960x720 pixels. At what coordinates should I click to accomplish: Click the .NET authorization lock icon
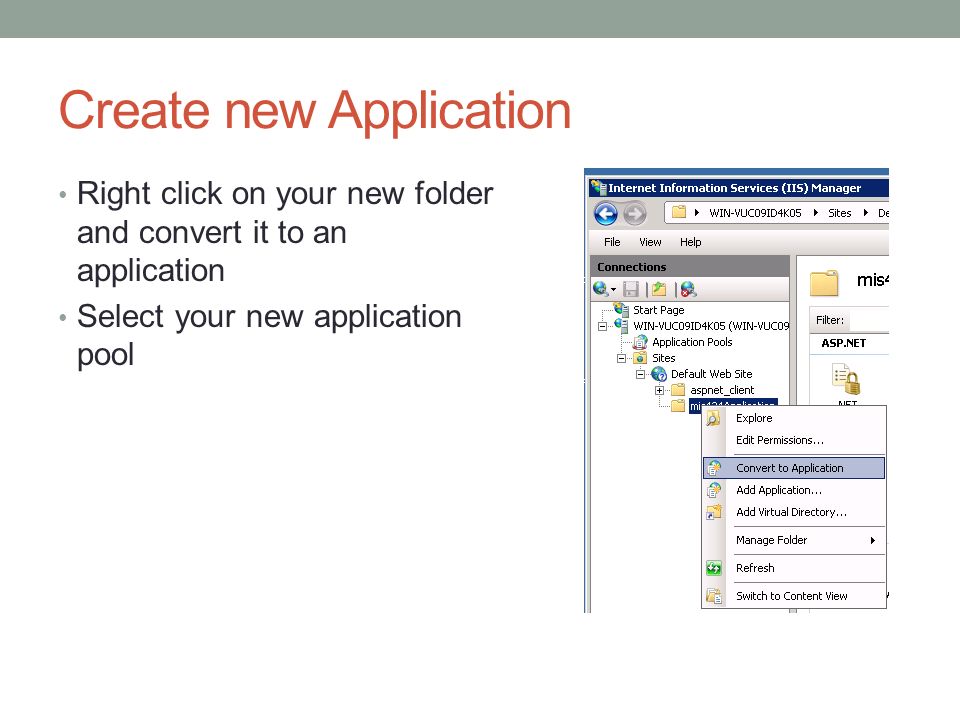pyautogui.click(x=847, y=379)
